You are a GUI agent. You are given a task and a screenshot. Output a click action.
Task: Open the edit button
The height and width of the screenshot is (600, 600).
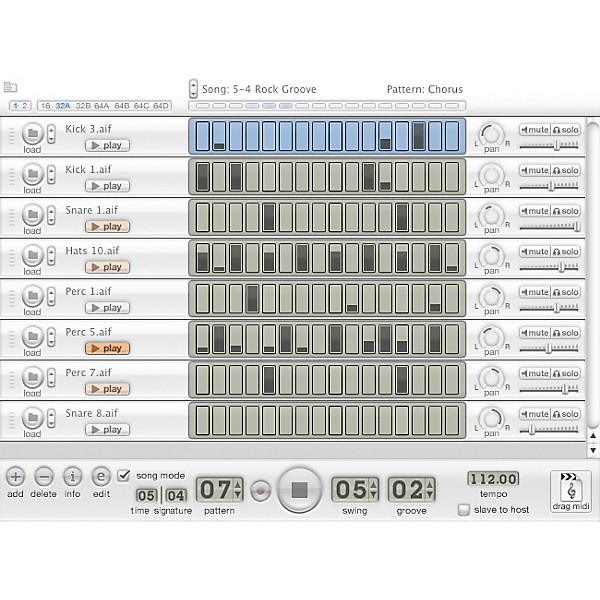click(x=101, y=477)
